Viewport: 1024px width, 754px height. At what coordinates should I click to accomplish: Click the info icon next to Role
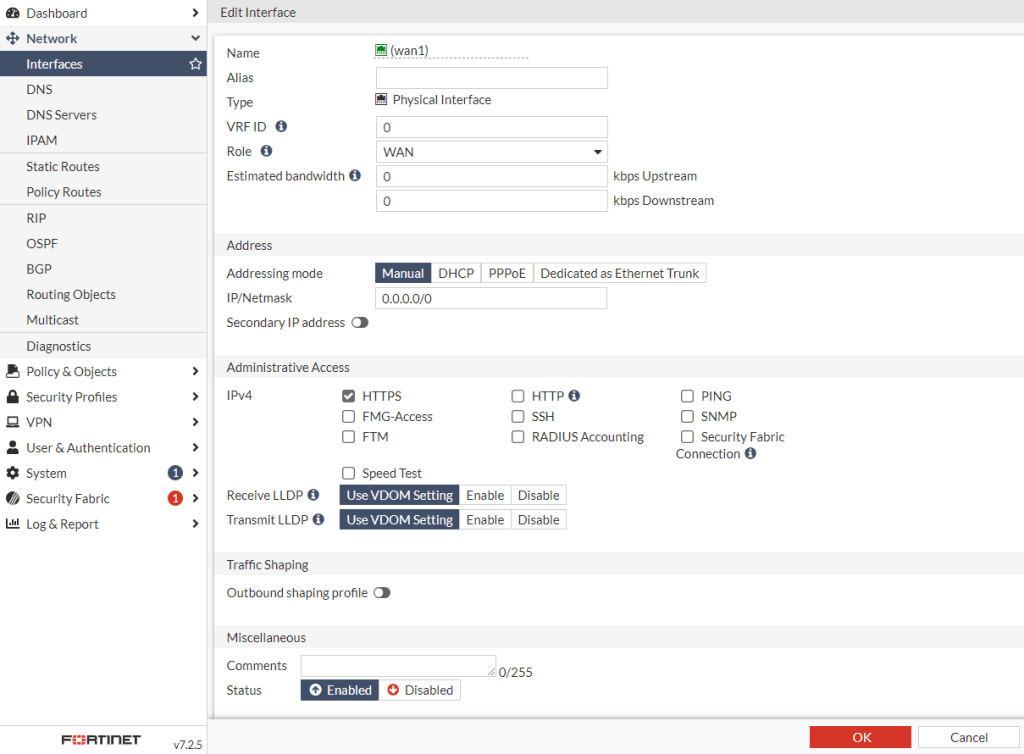(x=267, y=152)
